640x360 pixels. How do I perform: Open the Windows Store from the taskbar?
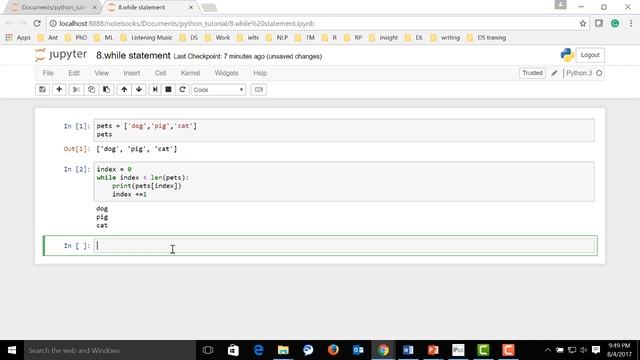coord(233,350)
